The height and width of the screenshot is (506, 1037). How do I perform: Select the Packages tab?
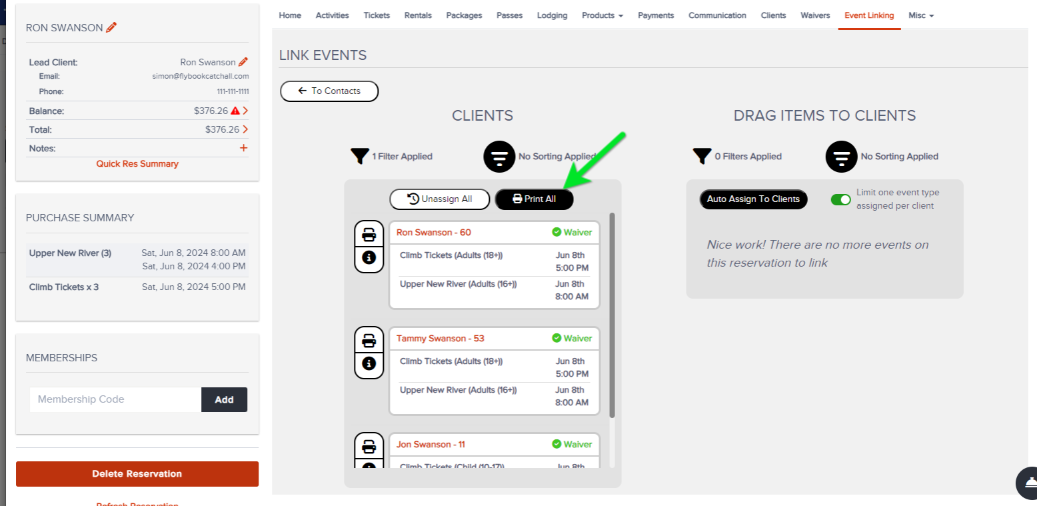[464, 15]
